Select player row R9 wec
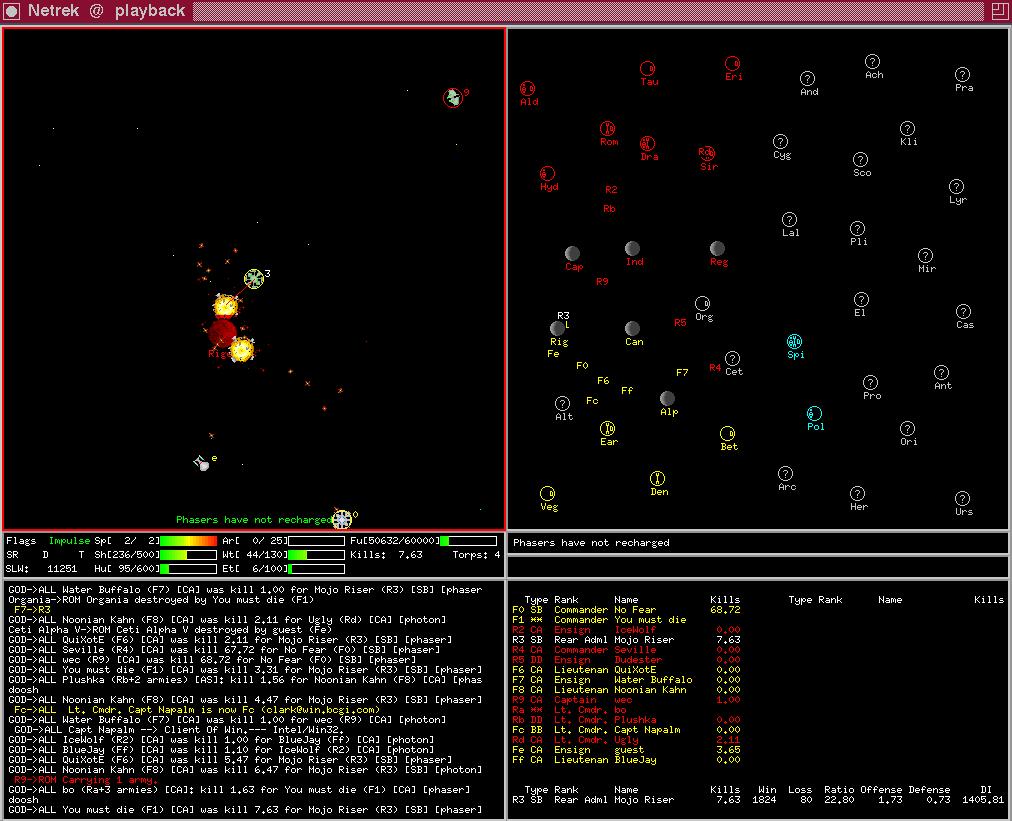Screen dimensions: 1012x821 pos(626,700)
